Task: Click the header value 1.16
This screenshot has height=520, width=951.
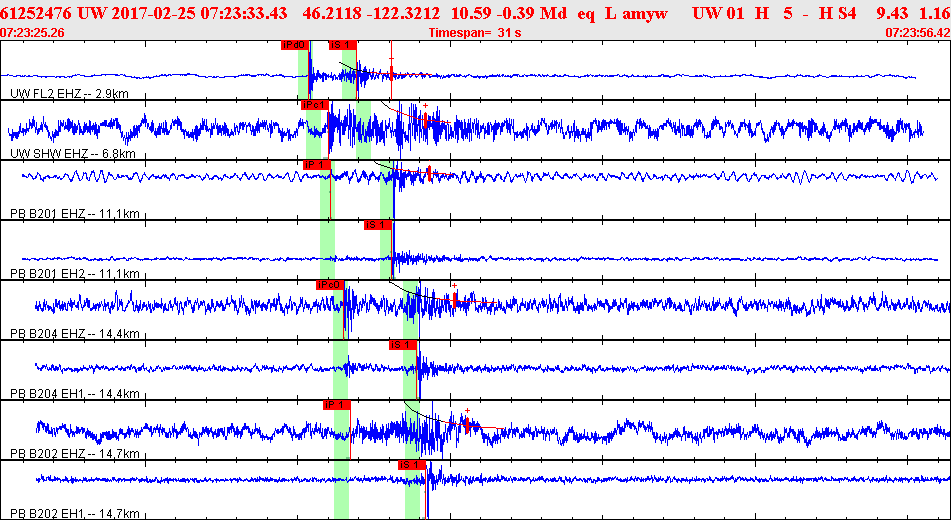Action: pyautogui.click(x=936, y=13)
